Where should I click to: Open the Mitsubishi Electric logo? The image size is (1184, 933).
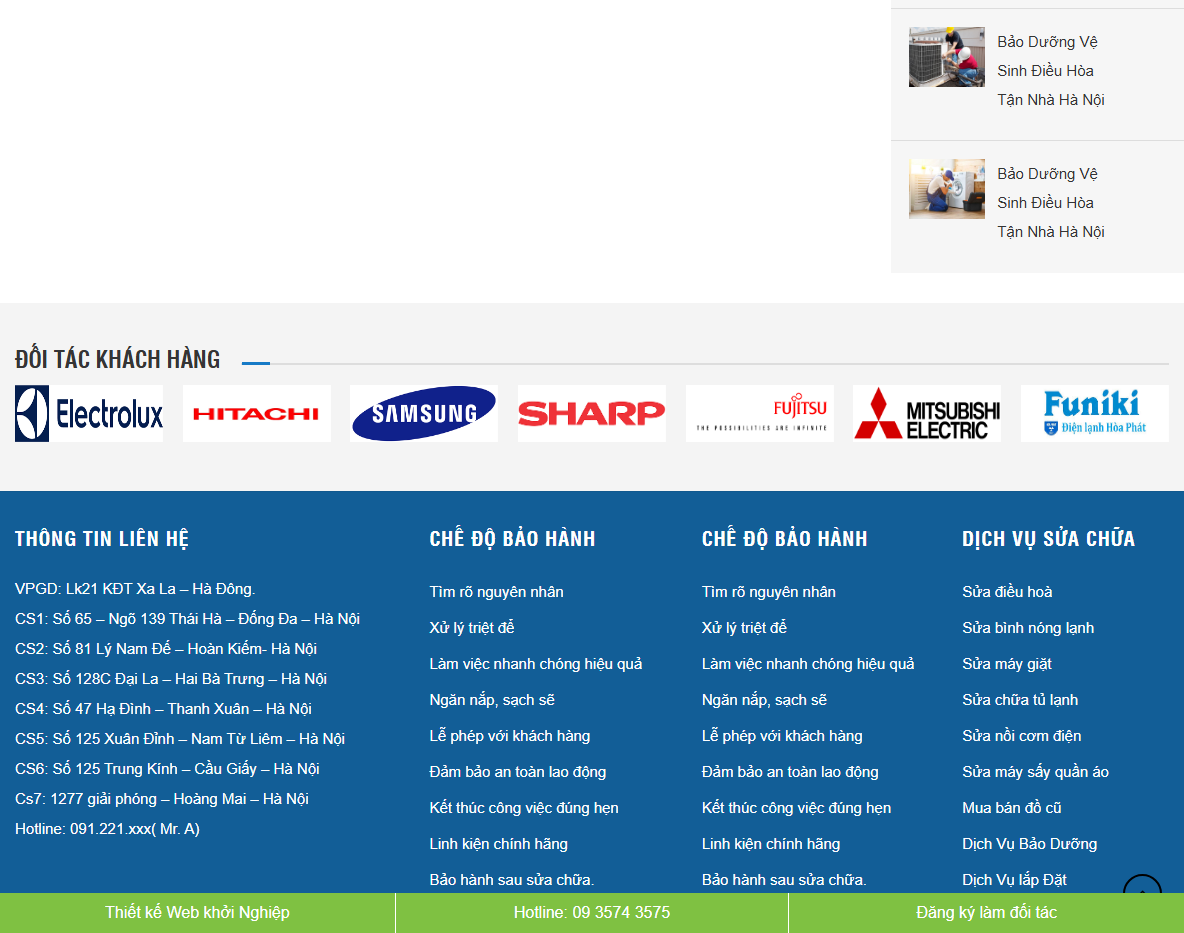[x=926, y=414]
